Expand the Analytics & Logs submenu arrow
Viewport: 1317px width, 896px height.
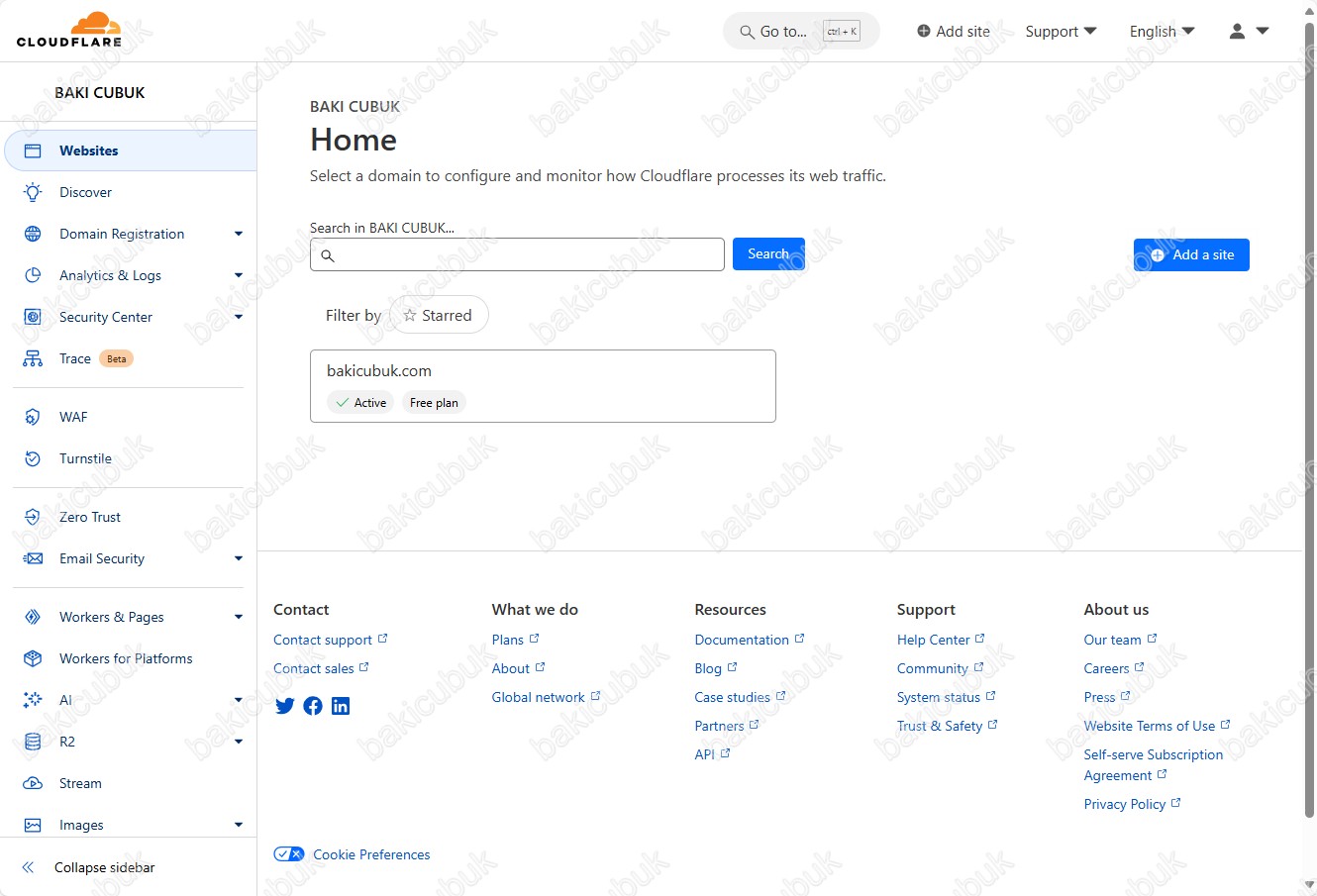[239, 275]
